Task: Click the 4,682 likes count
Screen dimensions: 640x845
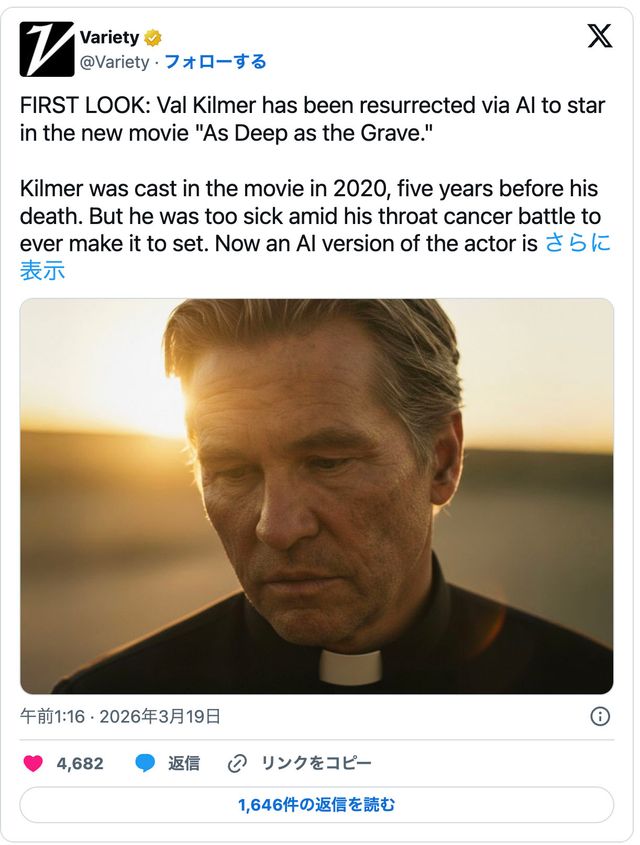Action: [80, 763]
